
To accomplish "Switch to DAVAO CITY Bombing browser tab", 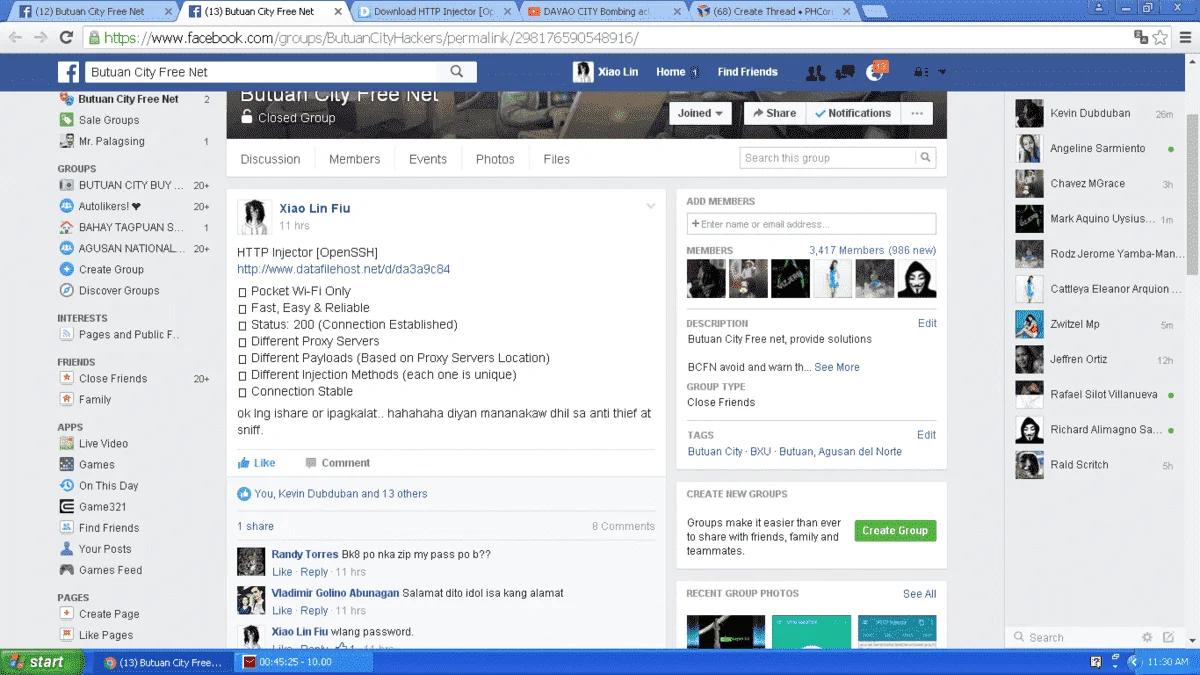I will [603, 12].
